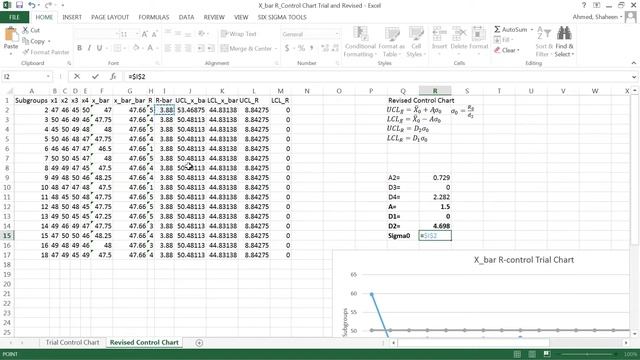Viewport: 640px width, 360px height.
Task: Switch to the INSERT tab
Action: coord(72,17)
